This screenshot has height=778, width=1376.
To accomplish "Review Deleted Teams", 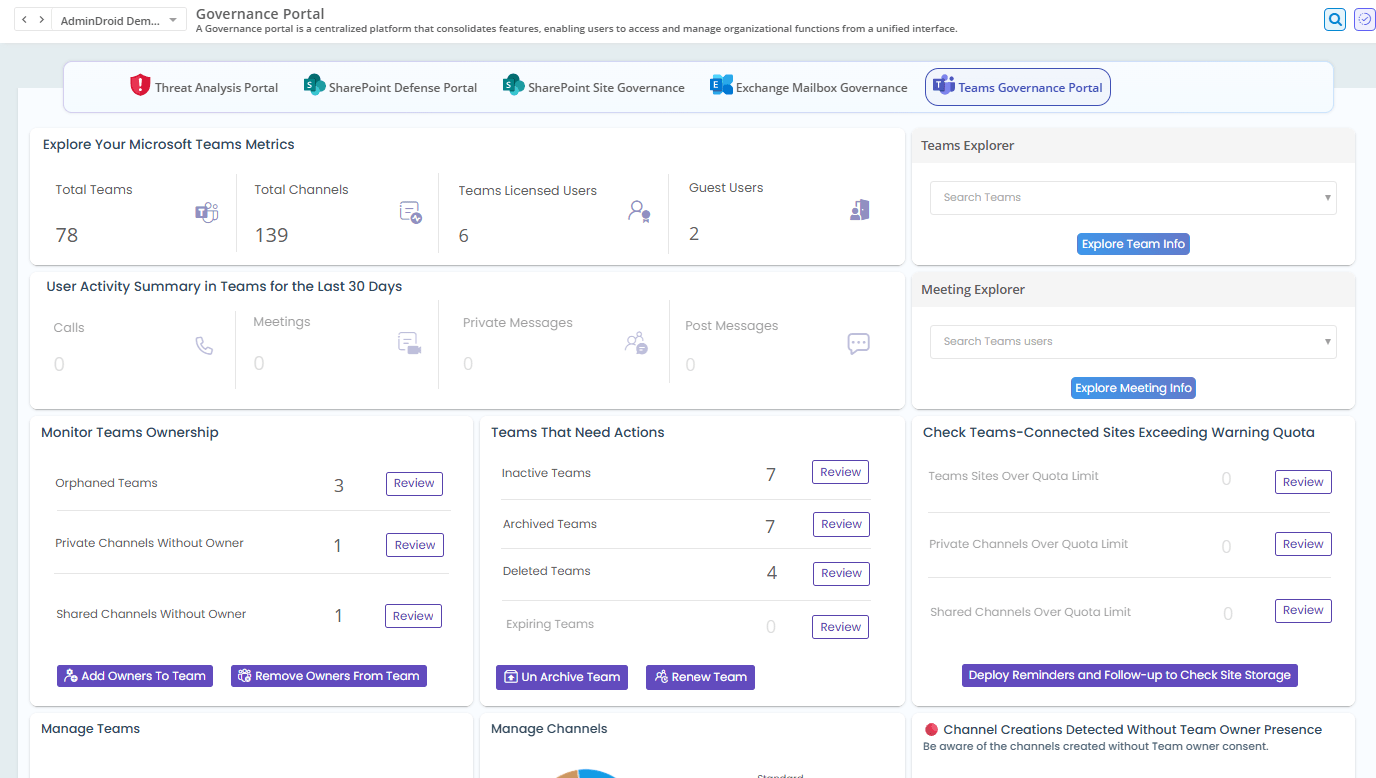I will point(841,573).
